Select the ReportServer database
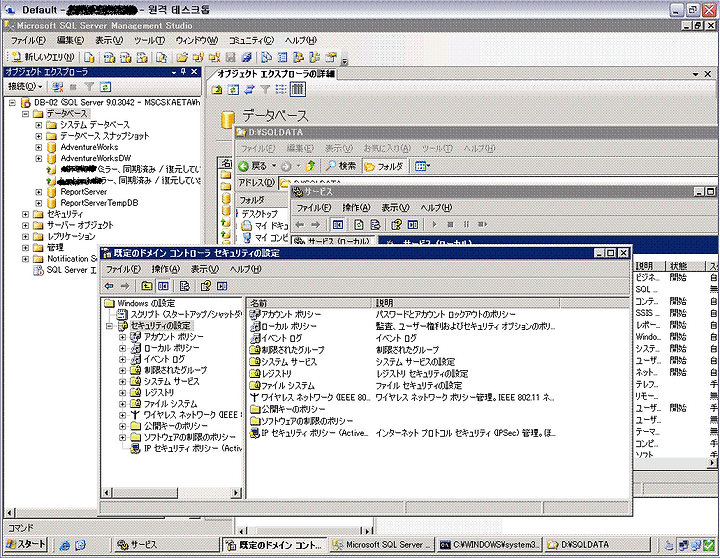 coord(84,192)
